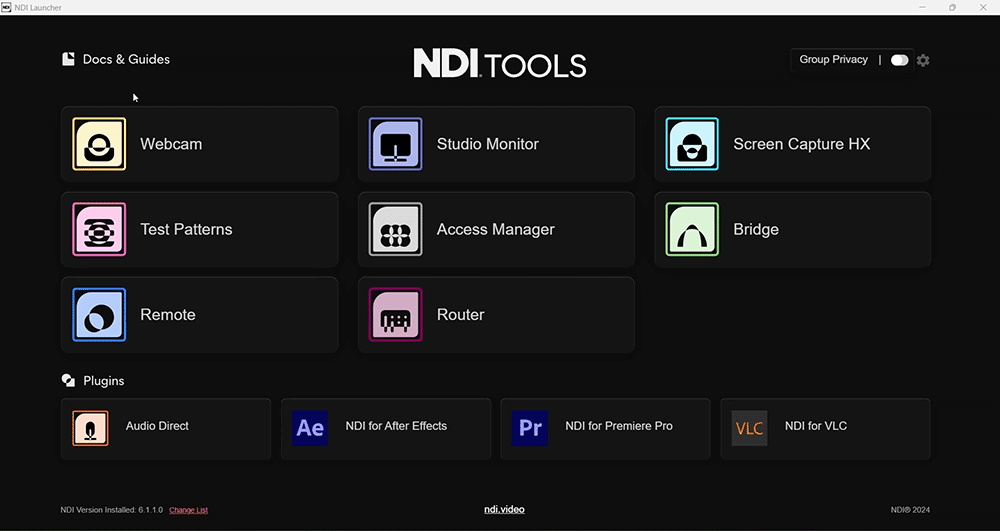This screenshot has height=531, width=1000.
Task: Click the NDI for VLC label
Action: tap(816, 426)
